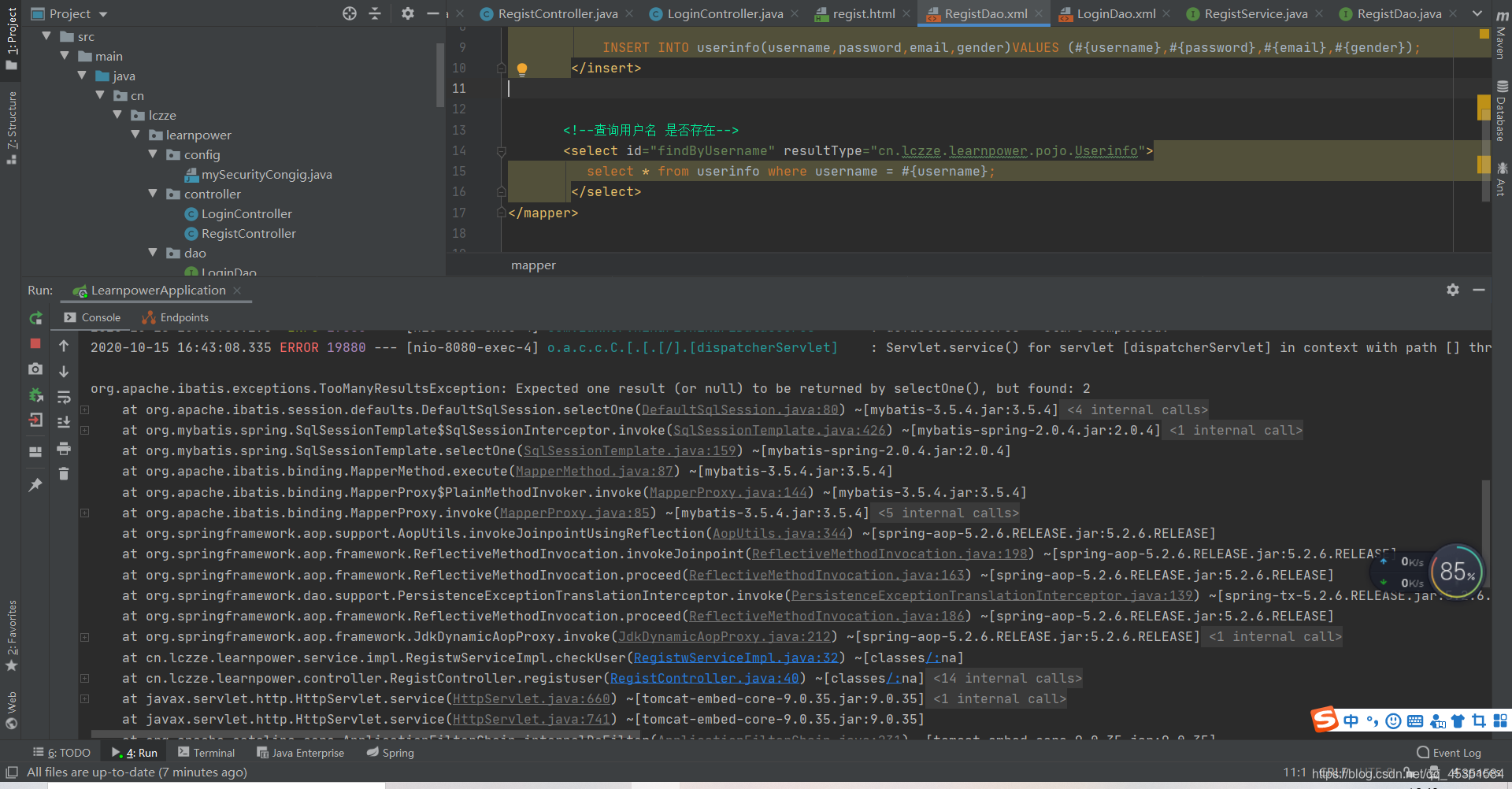Viewport: 1512px width, 789px height.
Task: Expand the dao folder in Project tree
Action: (x=153, y=253)
